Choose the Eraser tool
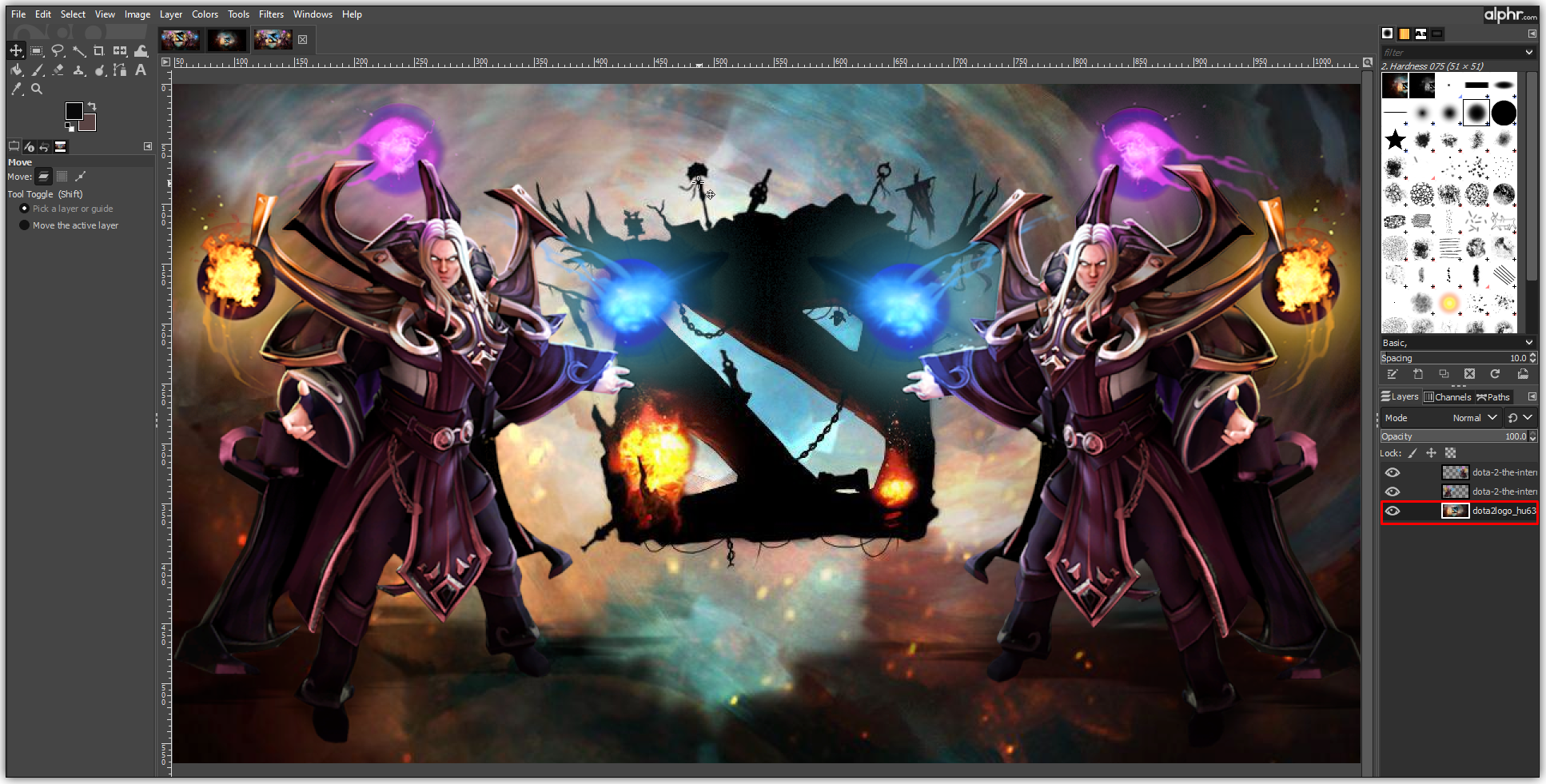1546x784 pixels. pyautogui.click(x=58, y=70)
